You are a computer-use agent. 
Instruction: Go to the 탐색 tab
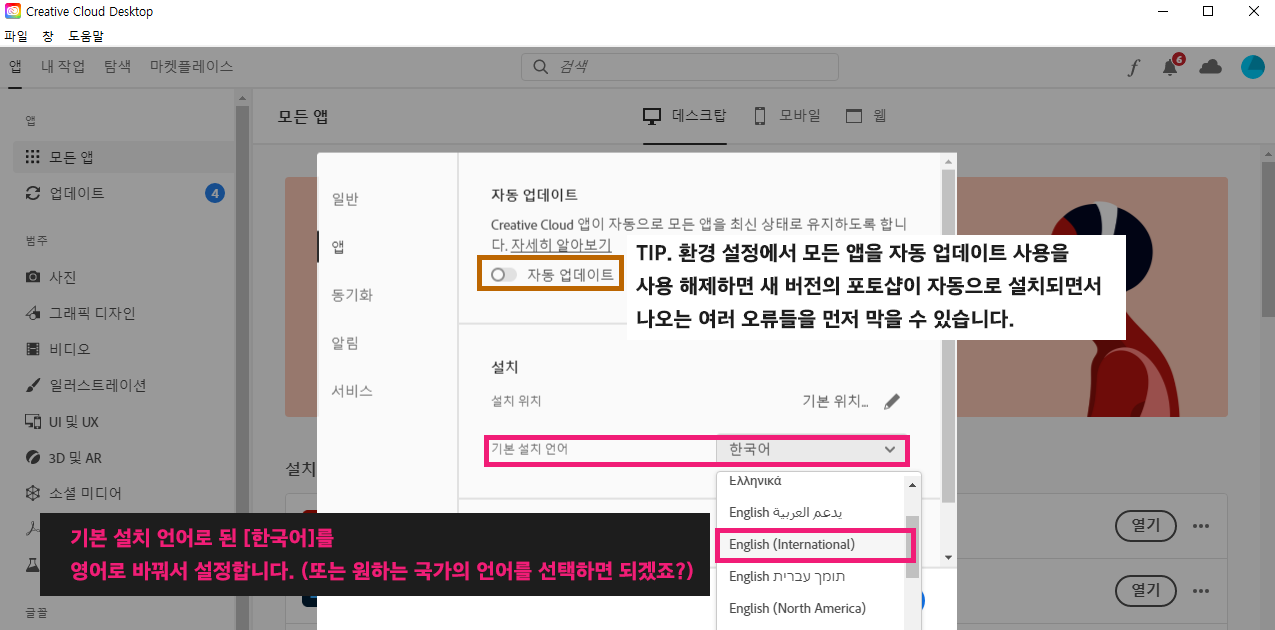click(117, 67)
